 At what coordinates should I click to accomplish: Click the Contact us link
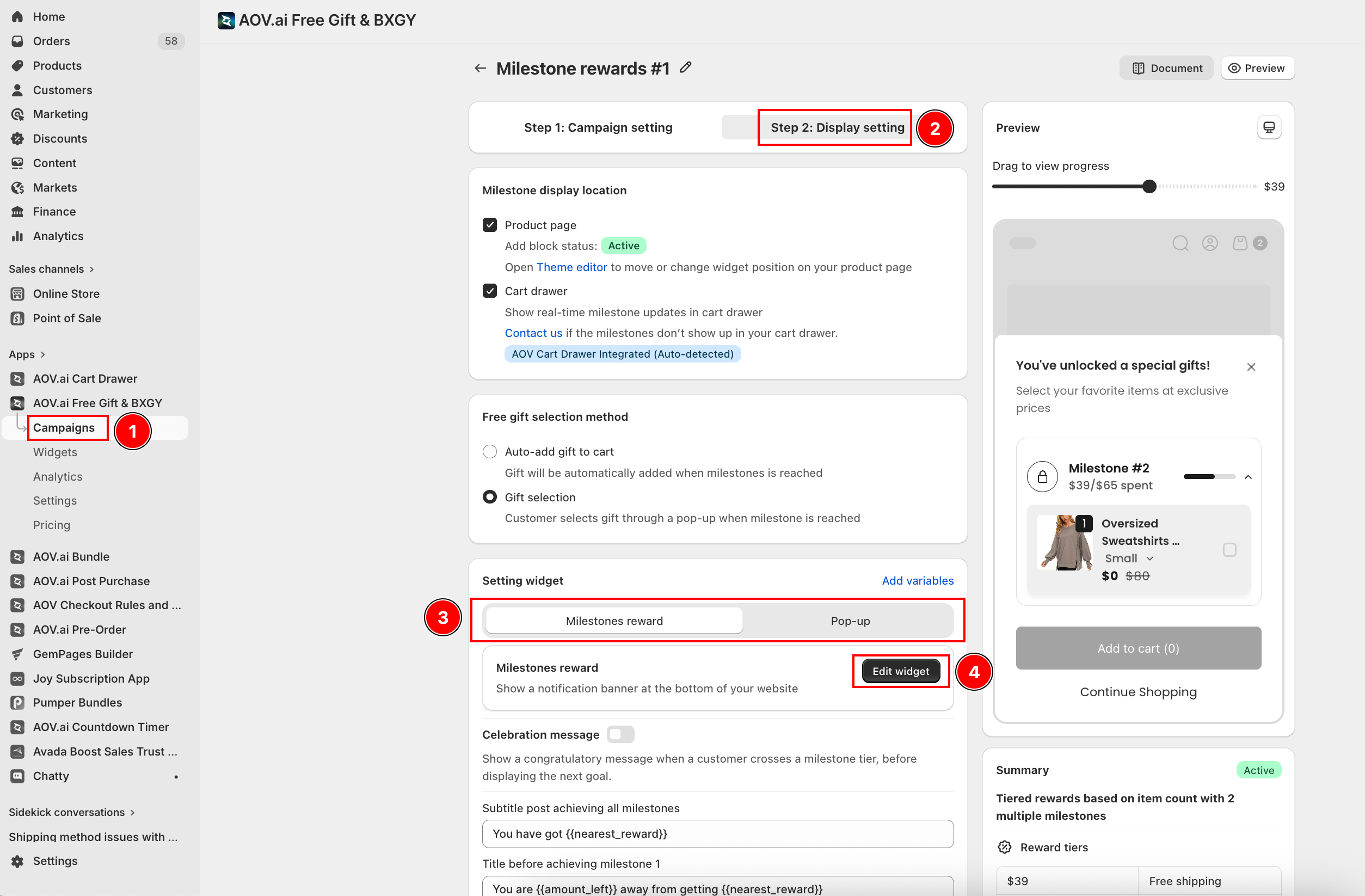click(533, 333)
